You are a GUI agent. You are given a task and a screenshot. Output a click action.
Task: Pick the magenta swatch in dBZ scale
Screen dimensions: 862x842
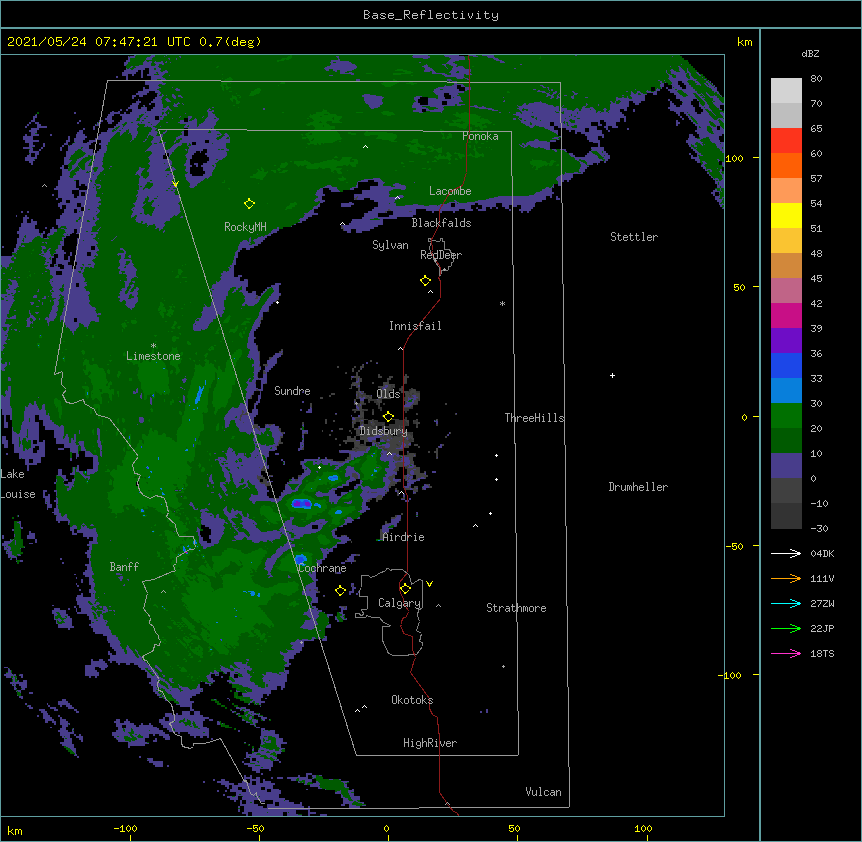(786, 315)
